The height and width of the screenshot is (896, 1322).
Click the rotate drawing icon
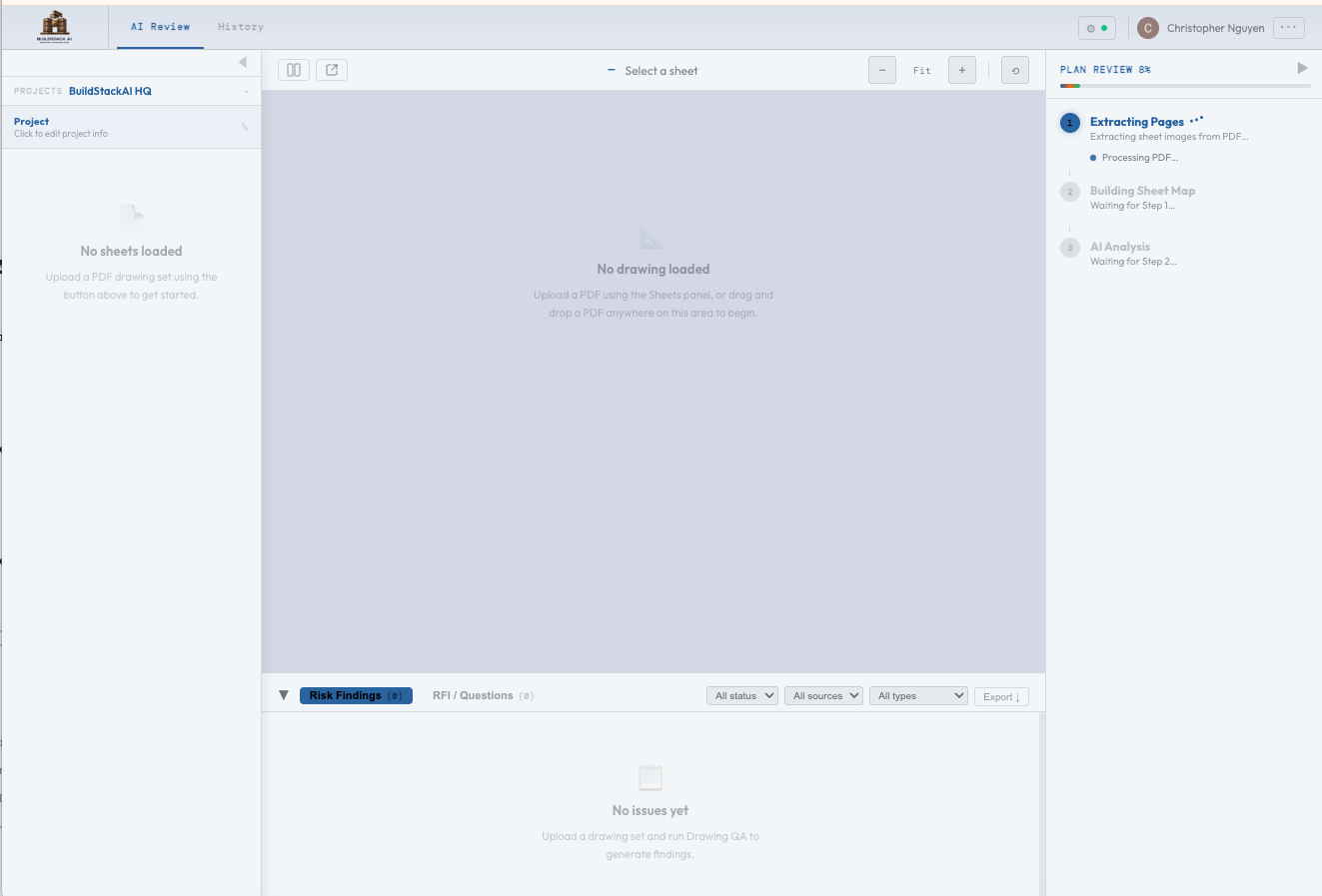tap(1014, 69)
